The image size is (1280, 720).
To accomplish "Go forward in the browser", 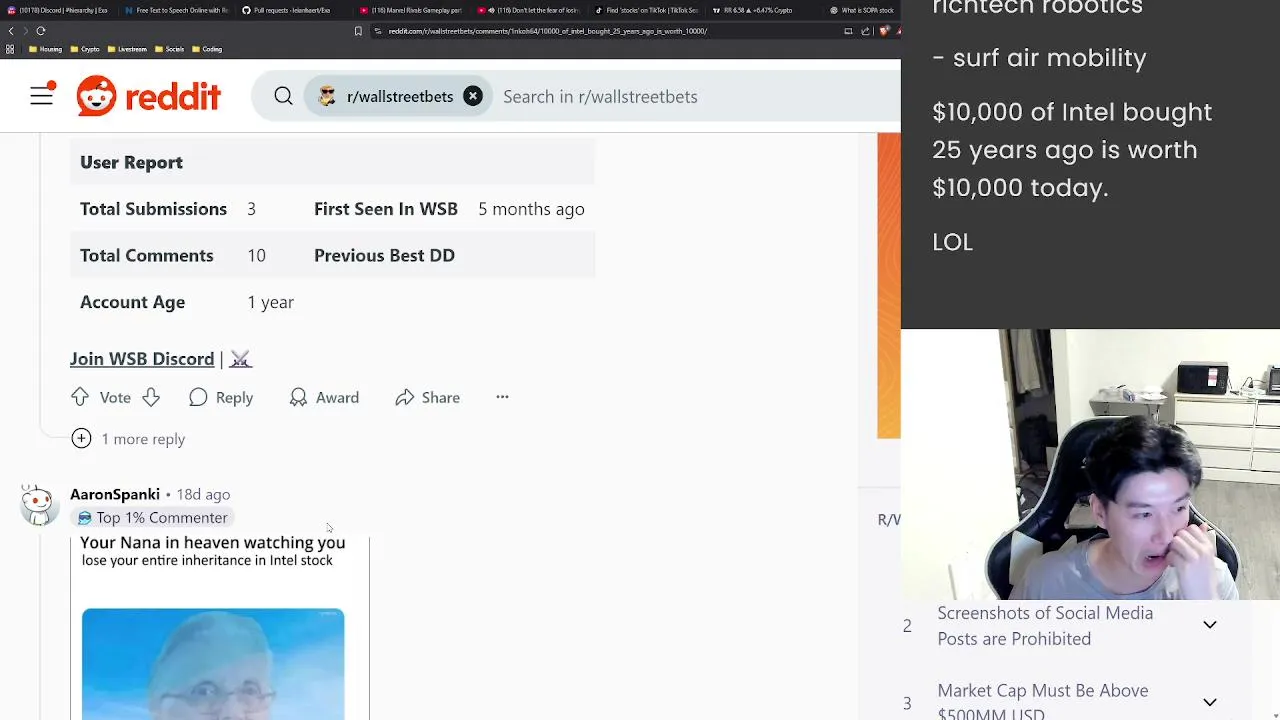I will (26, 31).
